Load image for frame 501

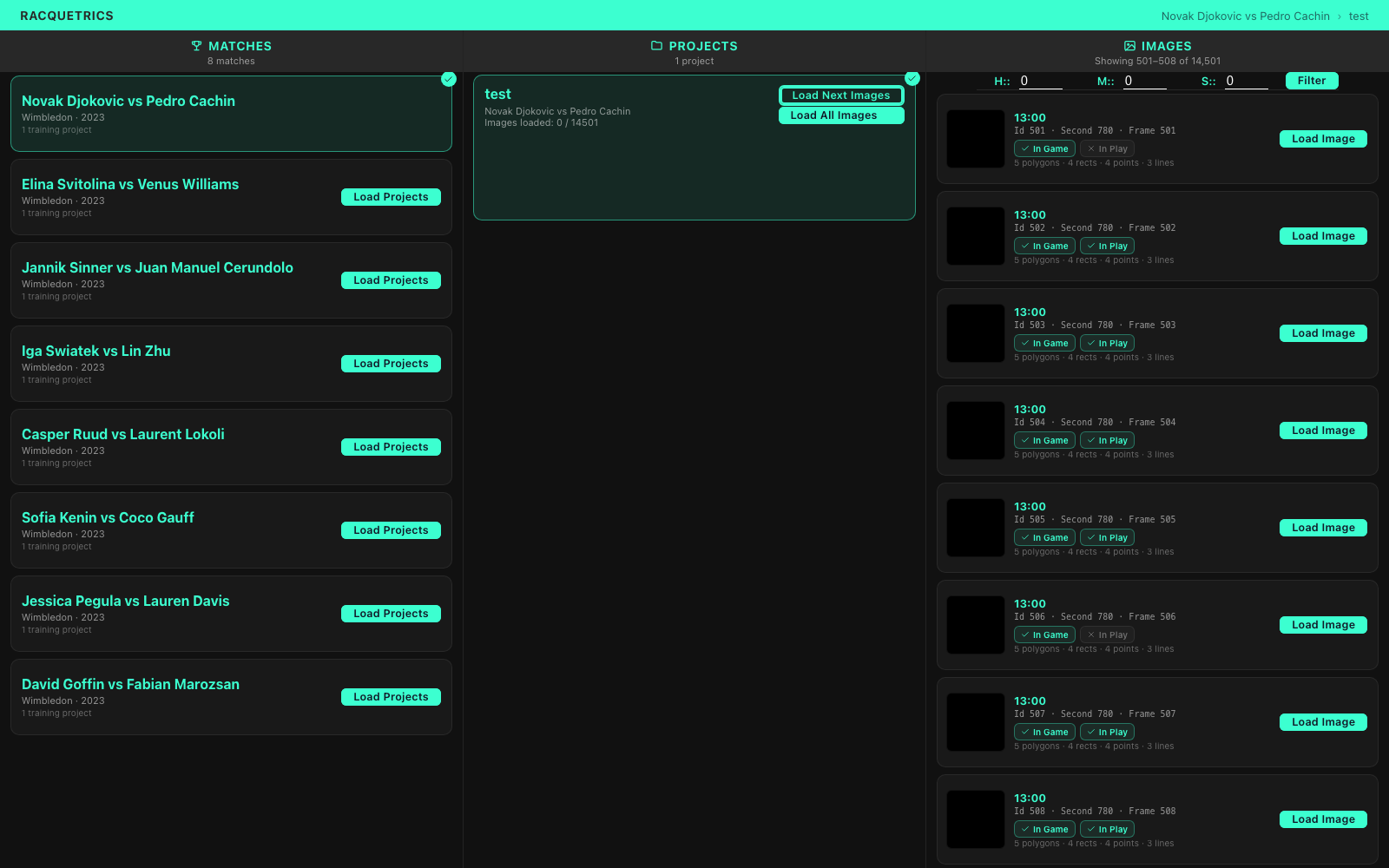pos(1323,139)
